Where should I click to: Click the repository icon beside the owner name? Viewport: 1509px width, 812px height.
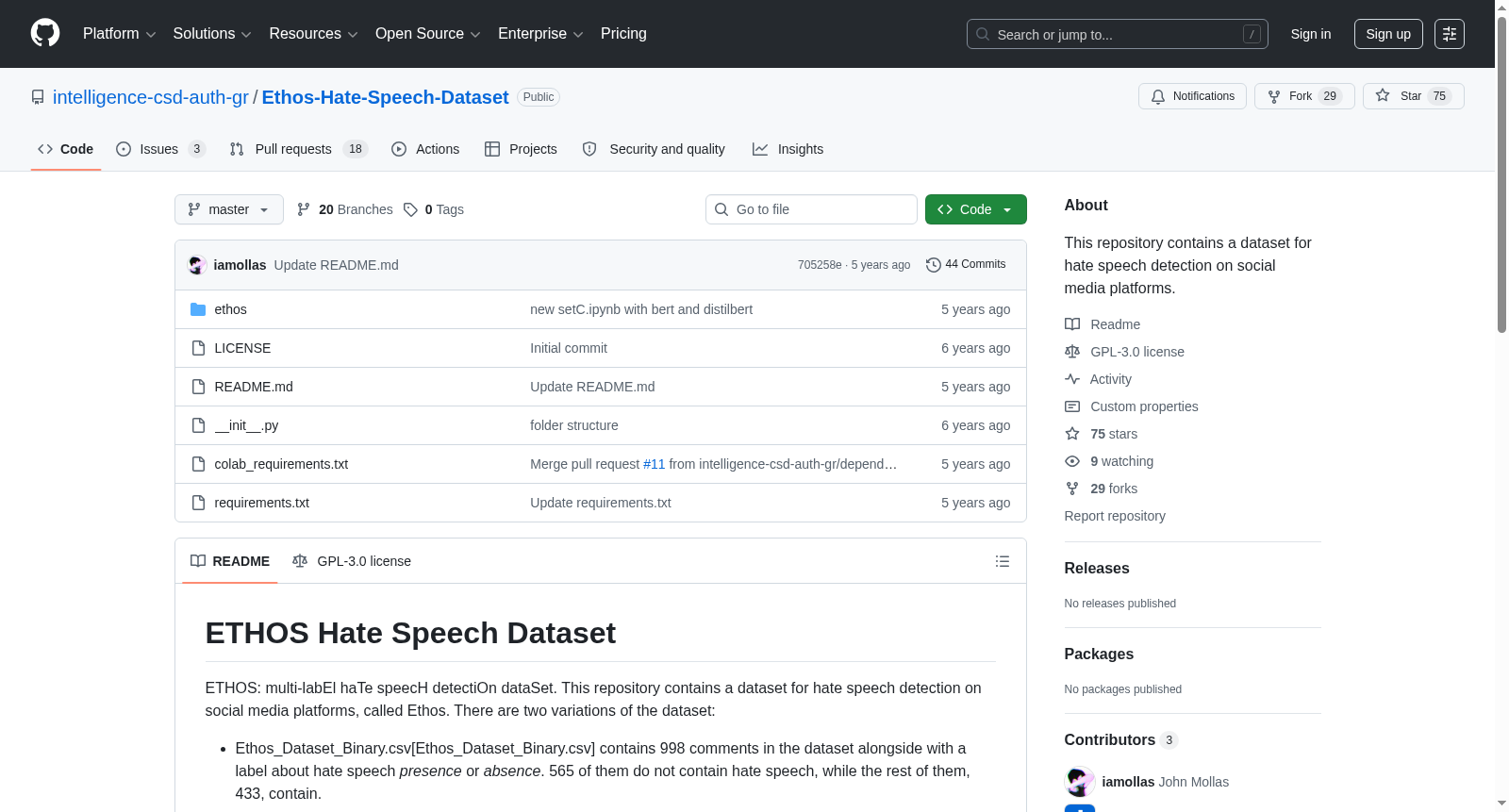pos(38,97)
